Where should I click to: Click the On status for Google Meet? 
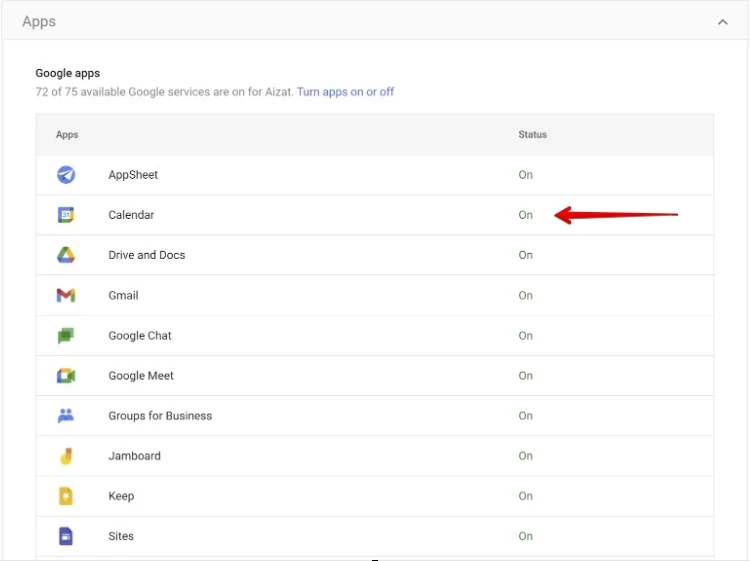tap(525, 375)
